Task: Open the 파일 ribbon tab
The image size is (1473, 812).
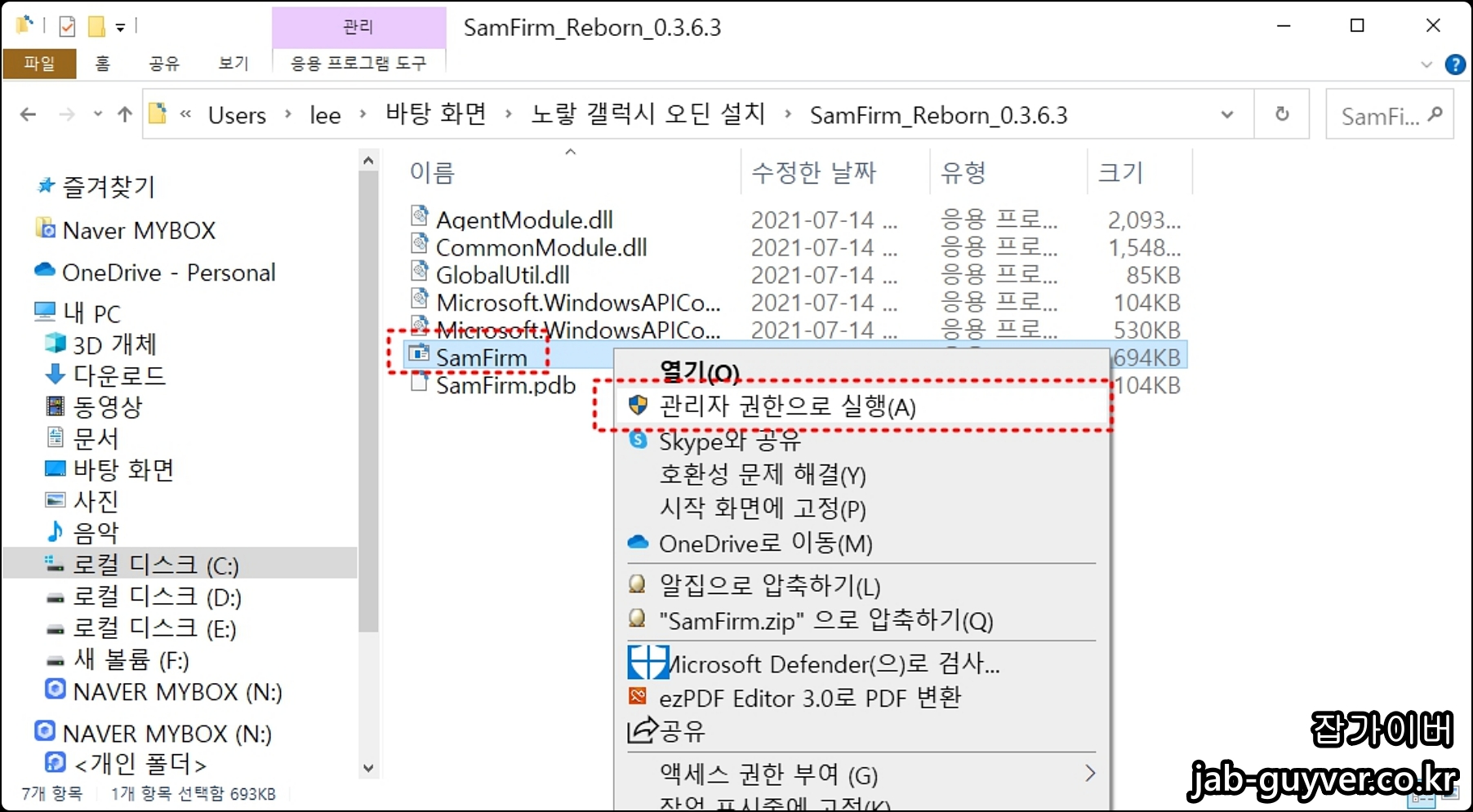Action: click(39, 63)
